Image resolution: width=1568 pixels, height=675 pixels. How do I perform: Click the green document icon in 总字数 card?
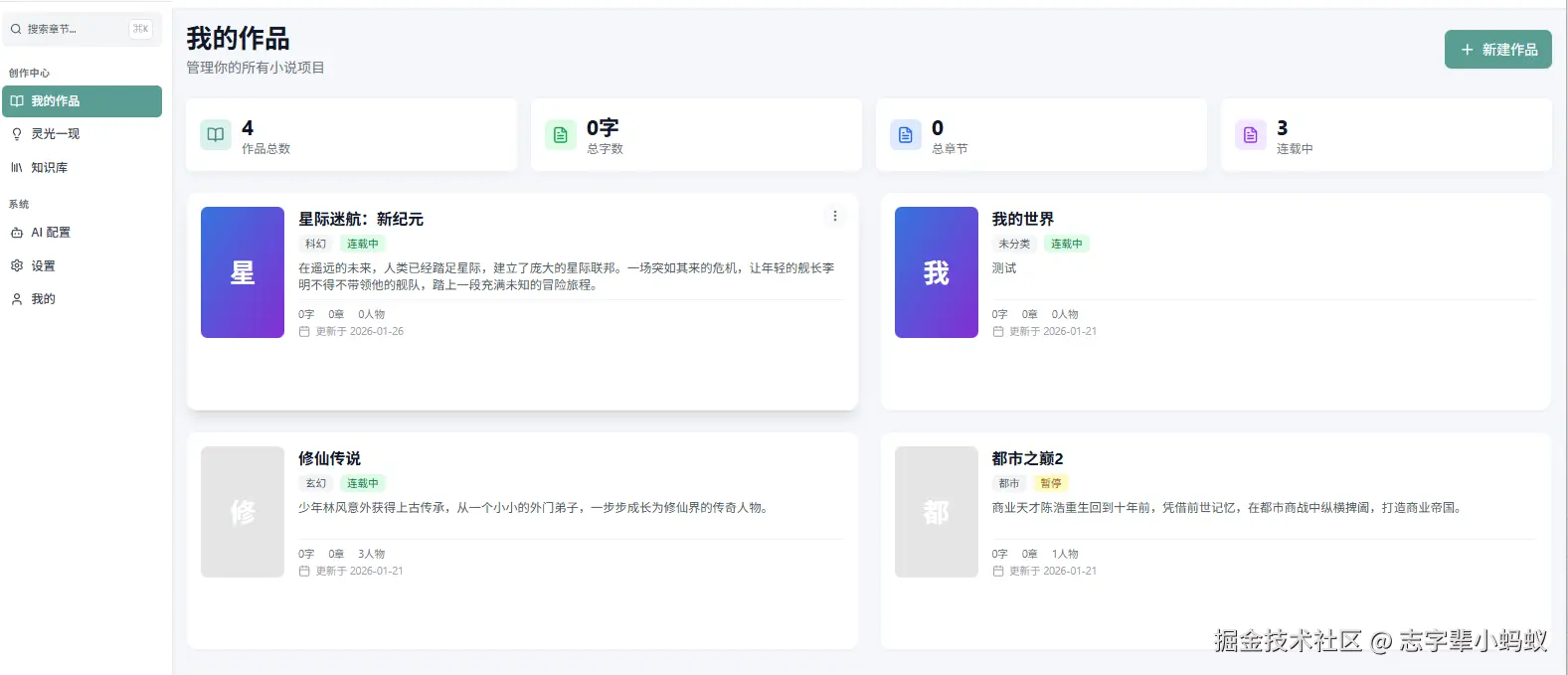561,135
